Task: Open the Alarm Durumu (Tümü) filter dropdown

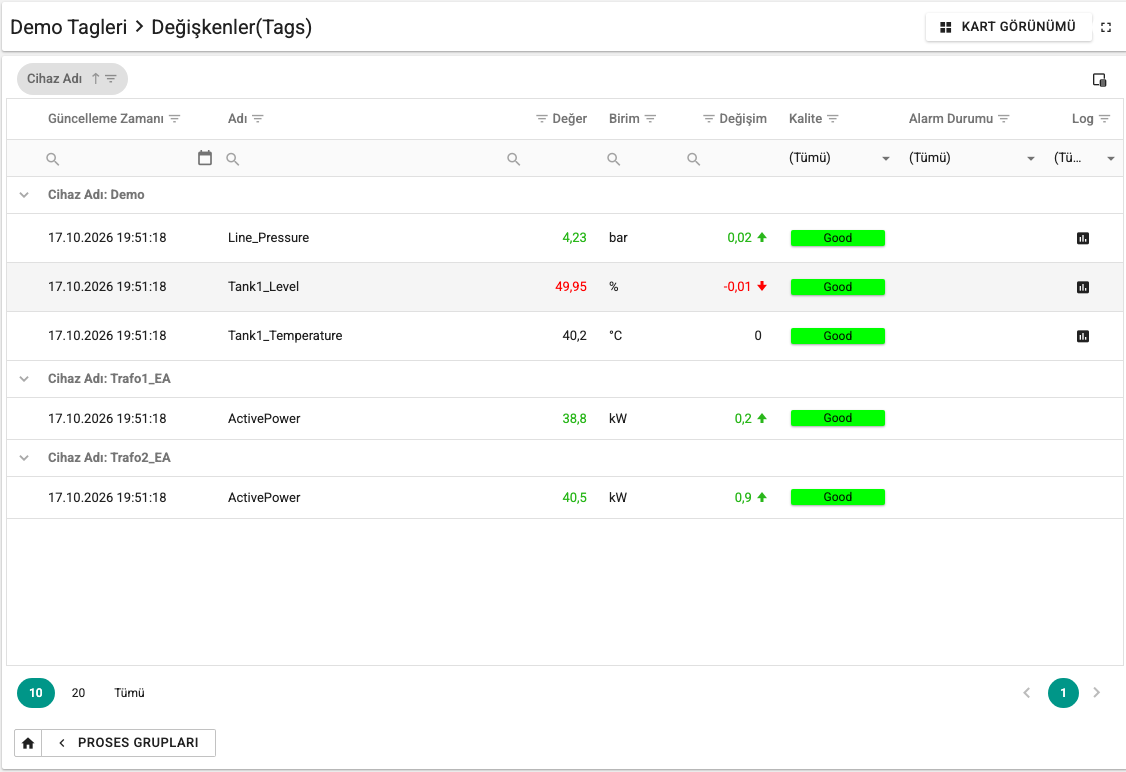Action: point(972,158)
